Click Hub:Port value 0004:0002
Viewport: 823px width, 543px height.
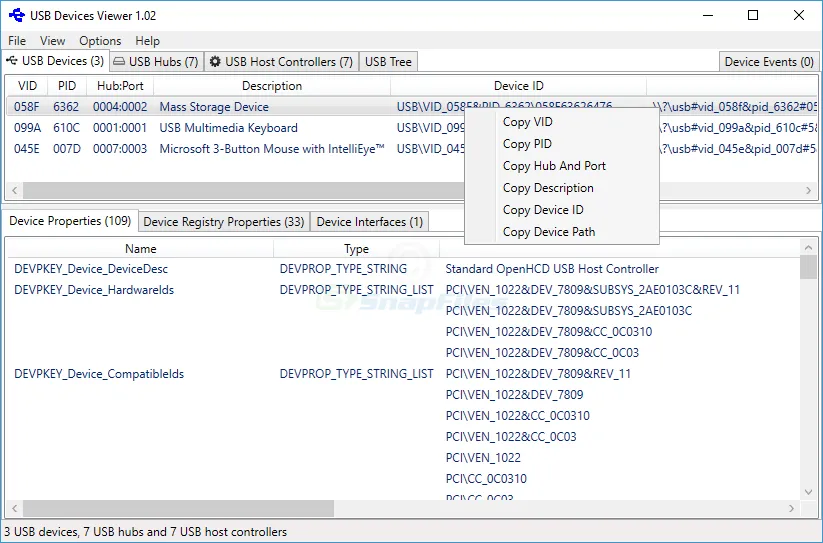[120, 107]
